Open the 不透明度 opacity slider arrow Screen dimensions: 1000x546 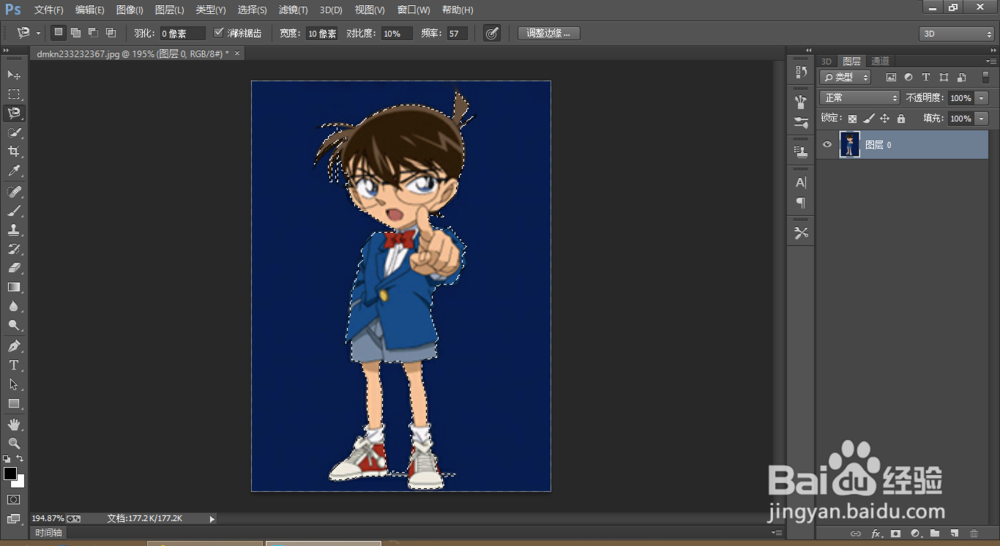(x=982, y=98)
